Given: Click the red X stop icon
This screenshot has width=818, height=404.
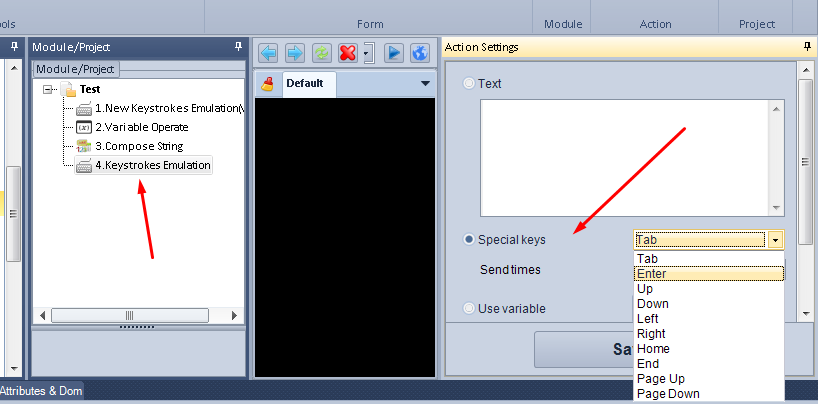Looking at the screenshot, I should point(348,52).
